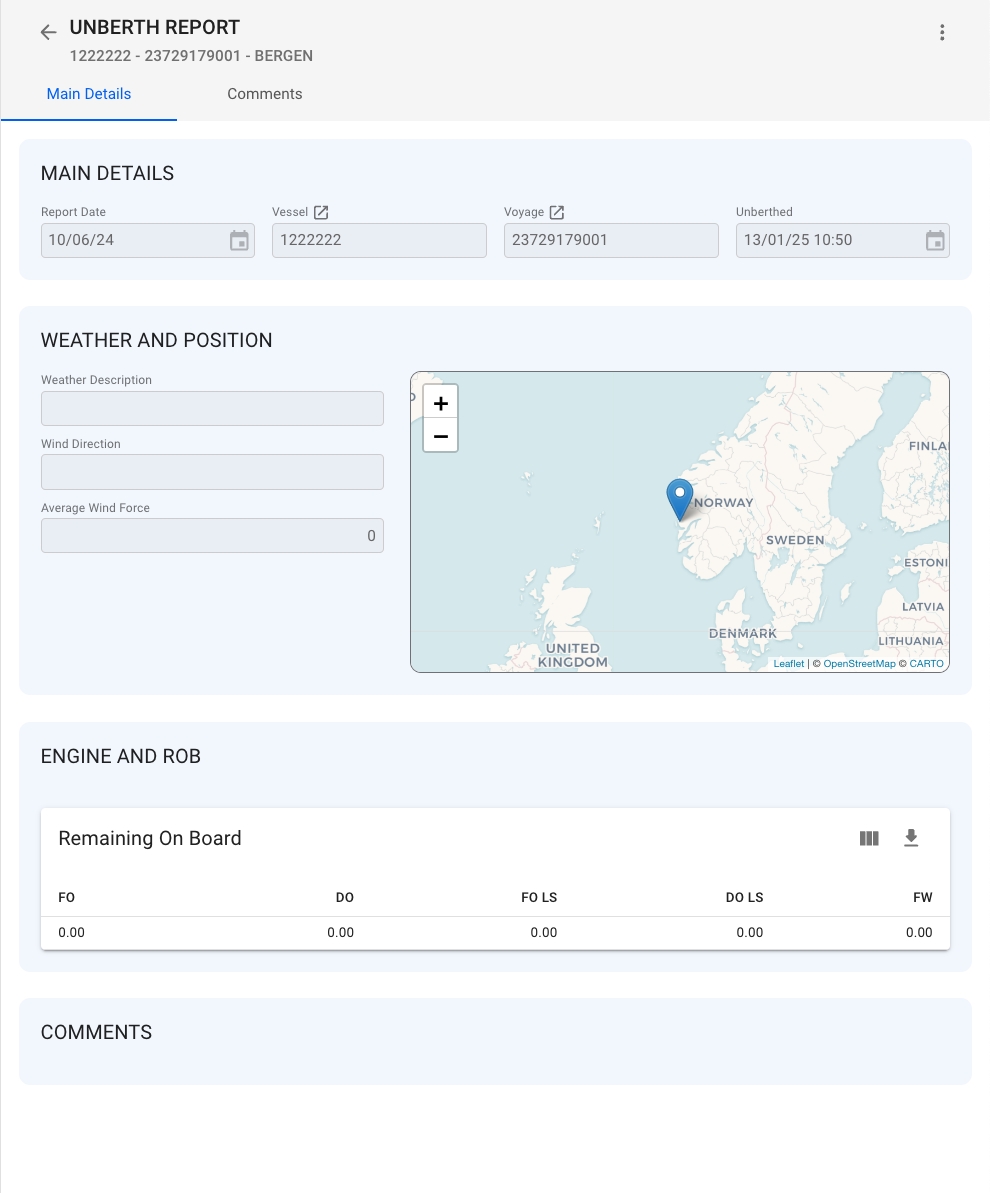The image size is (990, 1193).
Task: Open the Leaflet attribution link
Action: pyautogui.click(x=788, y=664)
